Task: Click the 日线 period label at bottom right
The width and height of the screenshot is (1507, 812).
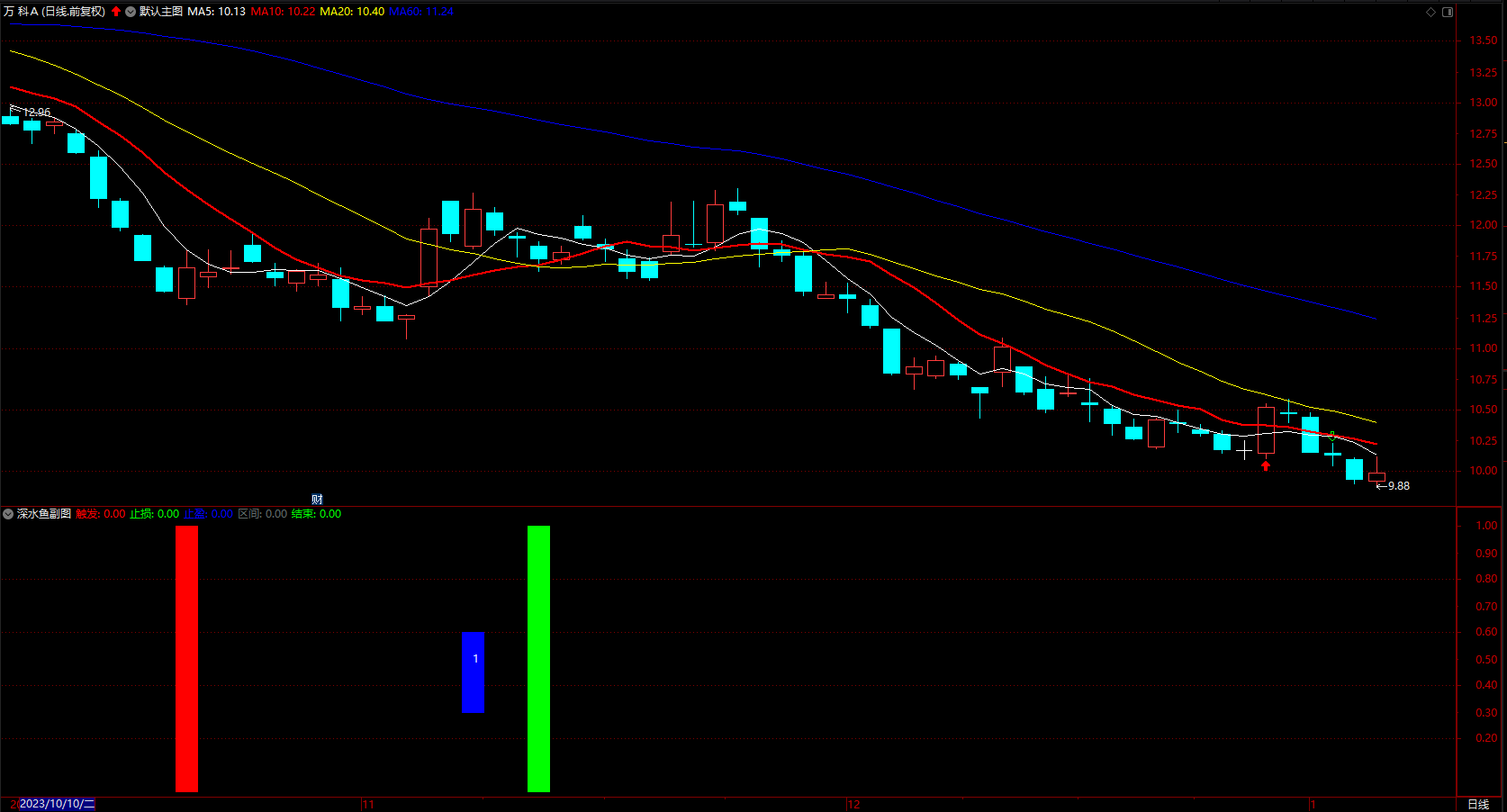Action: pos(1478,805)
